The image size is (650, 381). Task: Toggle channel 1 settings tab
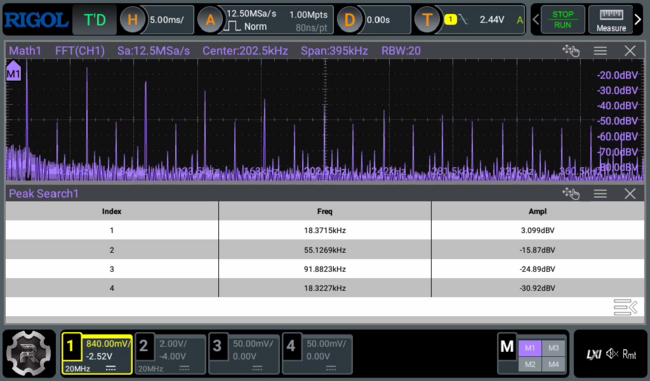pos(97,354)
